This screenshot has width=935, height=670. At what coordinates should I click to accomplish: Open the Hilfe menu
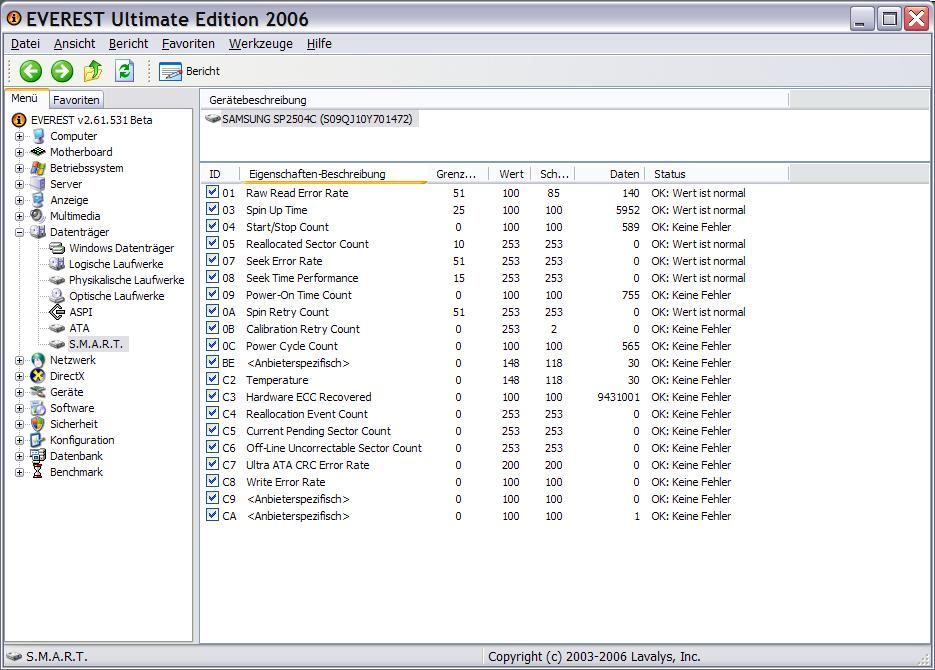point(319,44)
